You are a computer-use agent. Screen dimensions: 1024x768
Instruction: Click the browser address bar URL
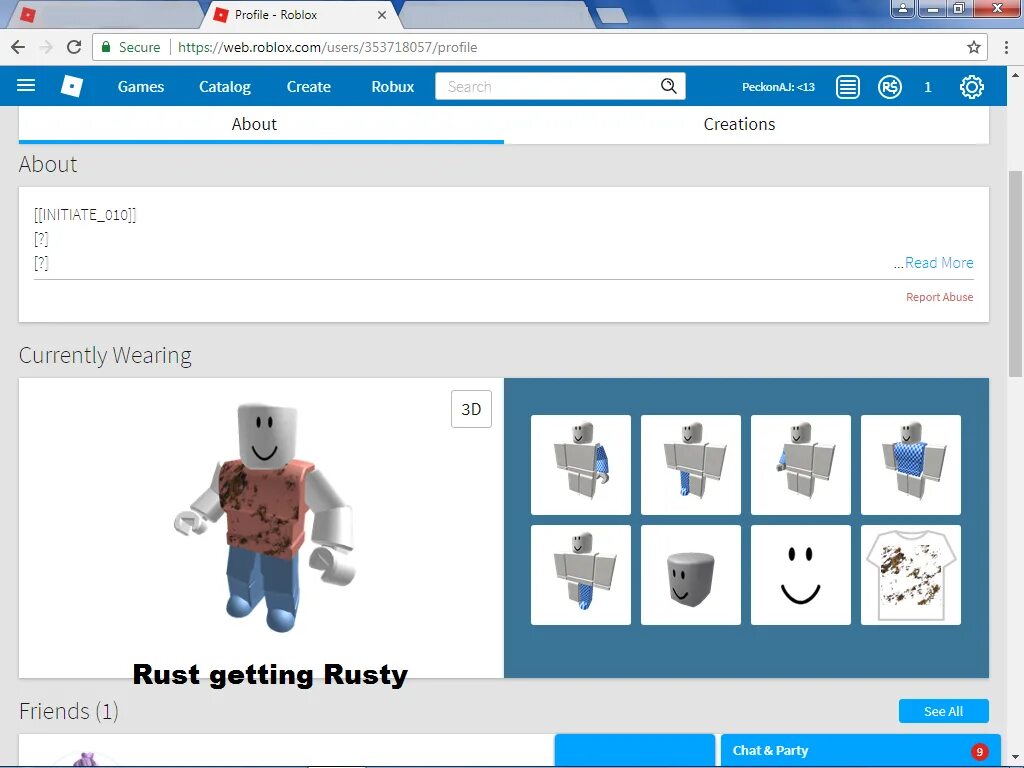point(328,47)
